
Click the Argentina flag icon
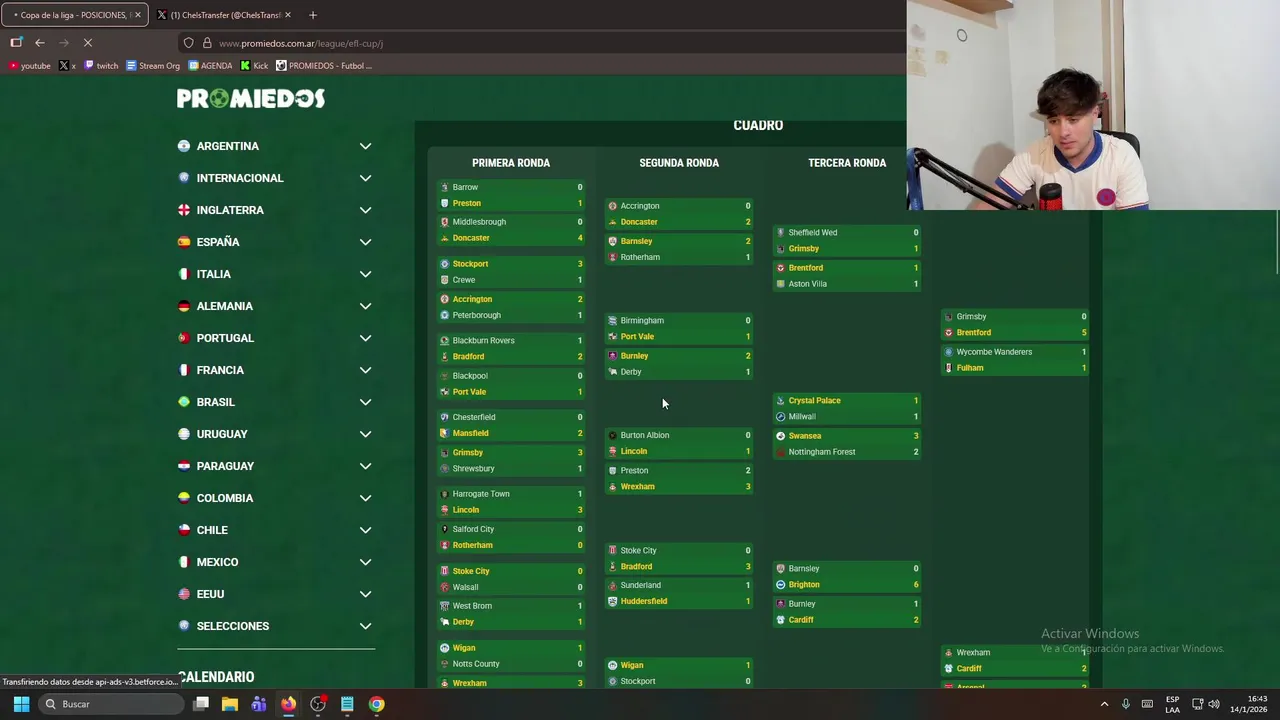pyautogui.click(x=184, y=146)
